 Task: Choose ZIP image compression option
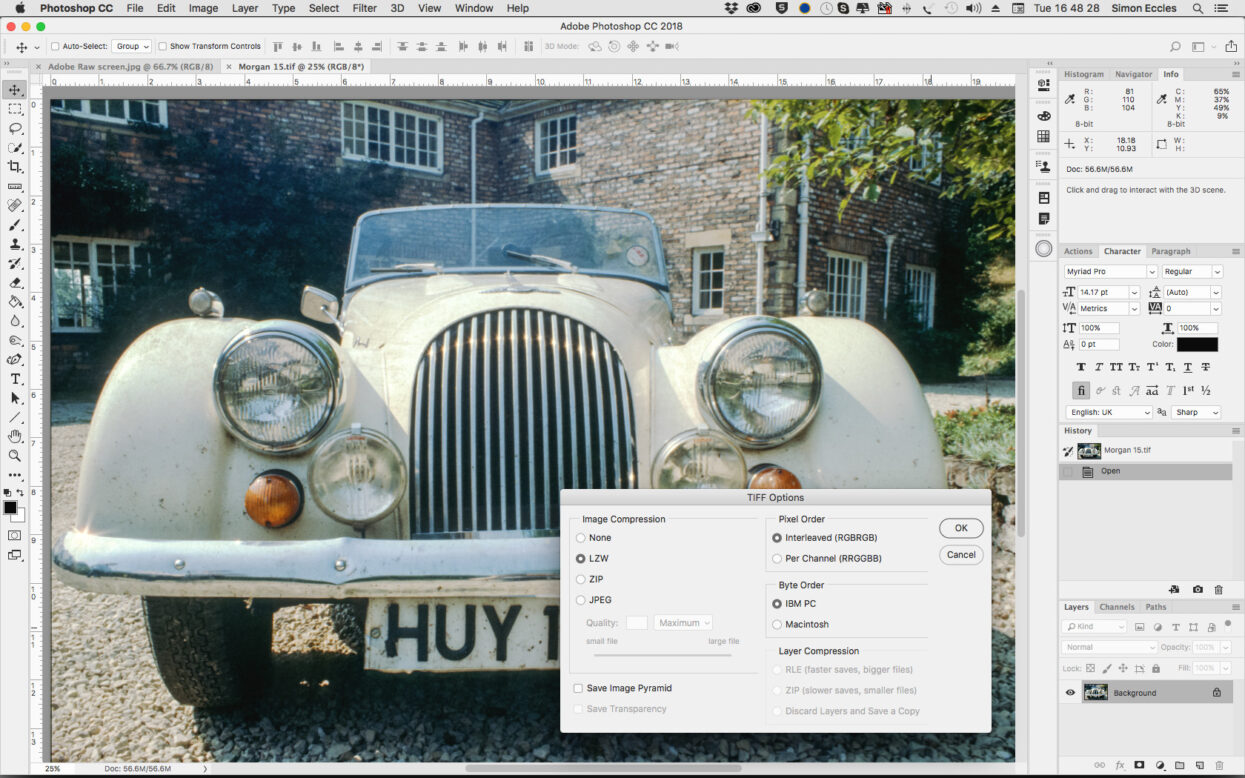581,579
